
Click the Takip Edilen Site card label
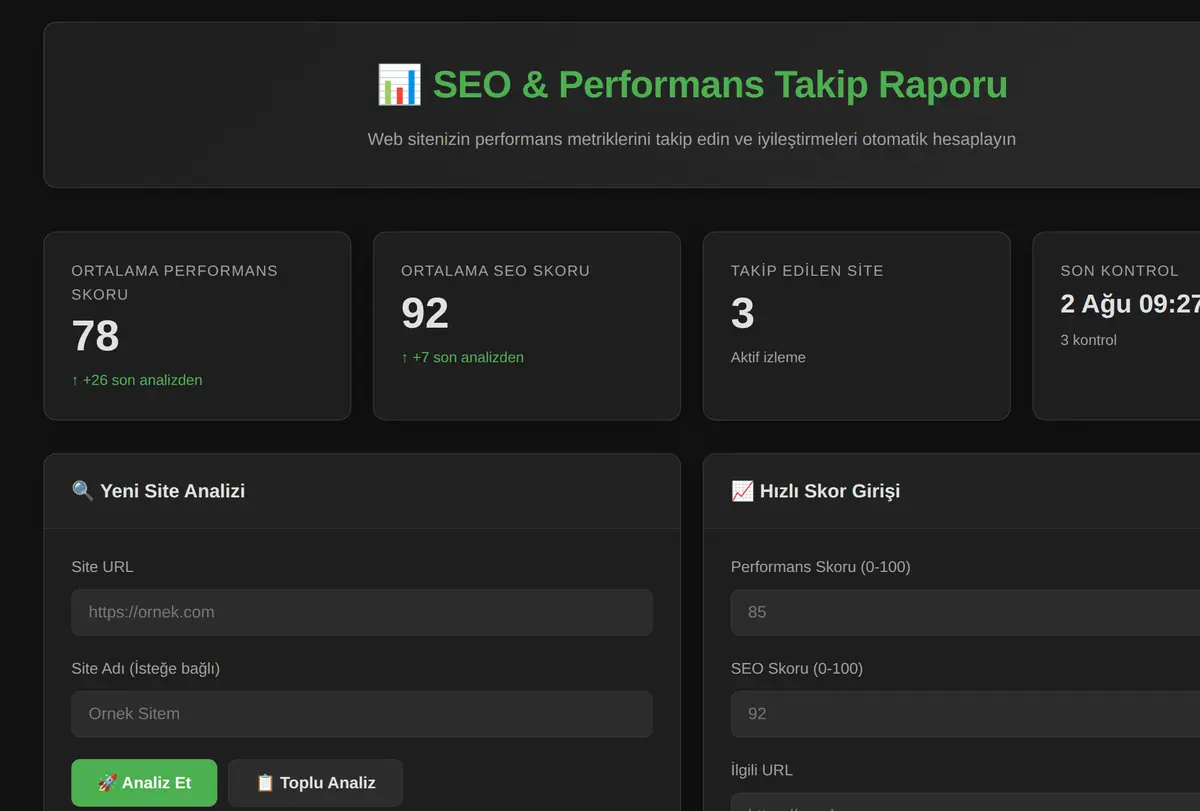(807, 271)
